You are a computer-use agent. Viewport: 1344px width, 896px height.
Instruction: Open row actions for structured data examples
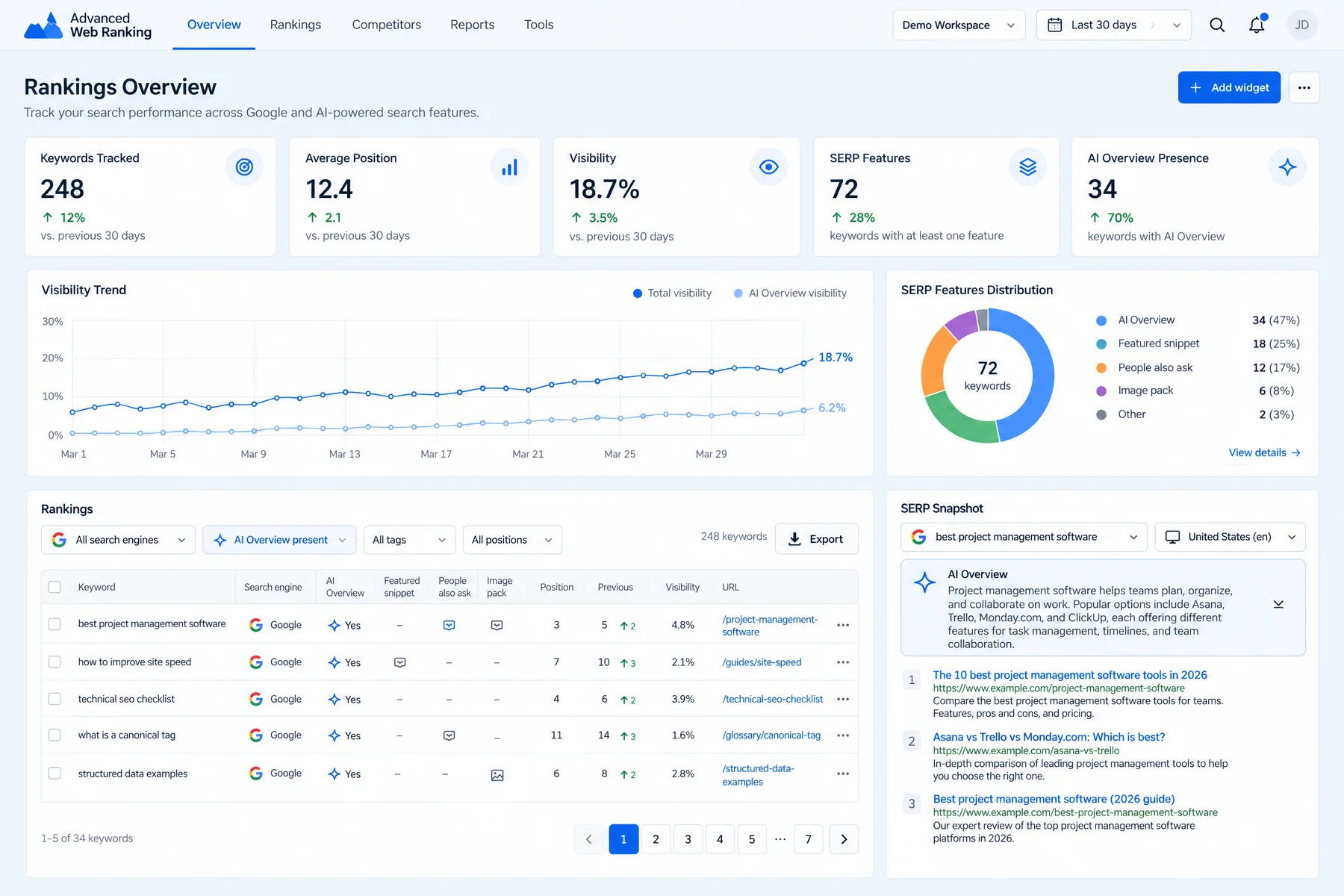click(x=843, y=774)
